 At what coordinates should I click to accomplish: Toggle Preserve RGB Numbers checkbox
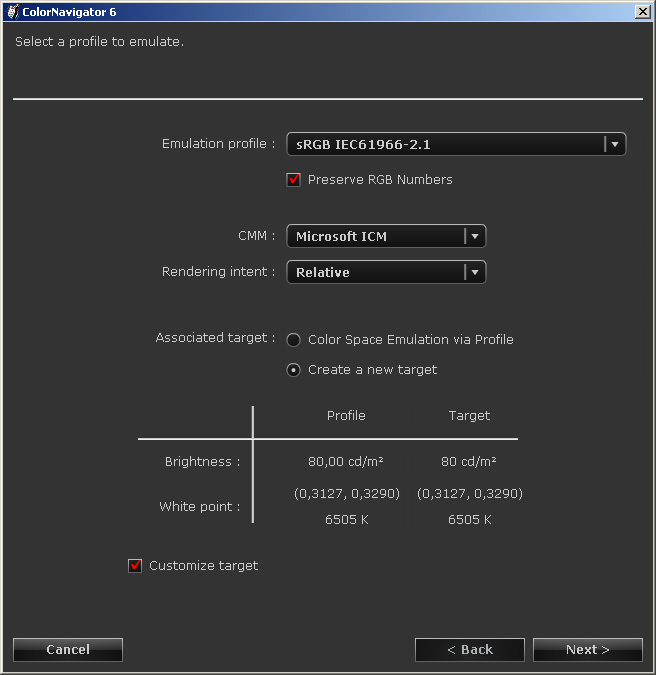tap(294, 180)
